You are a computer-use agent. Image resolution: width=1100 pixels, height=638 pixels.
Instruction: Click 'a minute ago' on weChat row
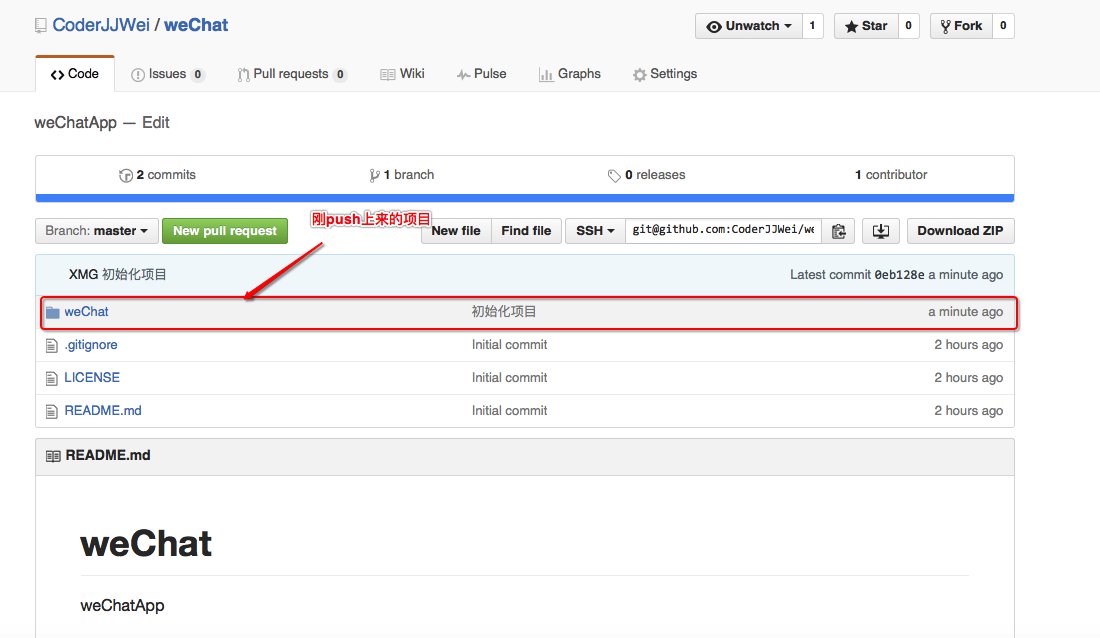coord(965,312)
